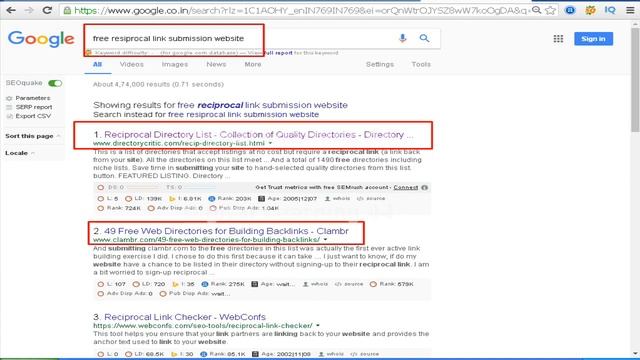
Task: Expand the Sort this page menu
Action: coord(33,136)
